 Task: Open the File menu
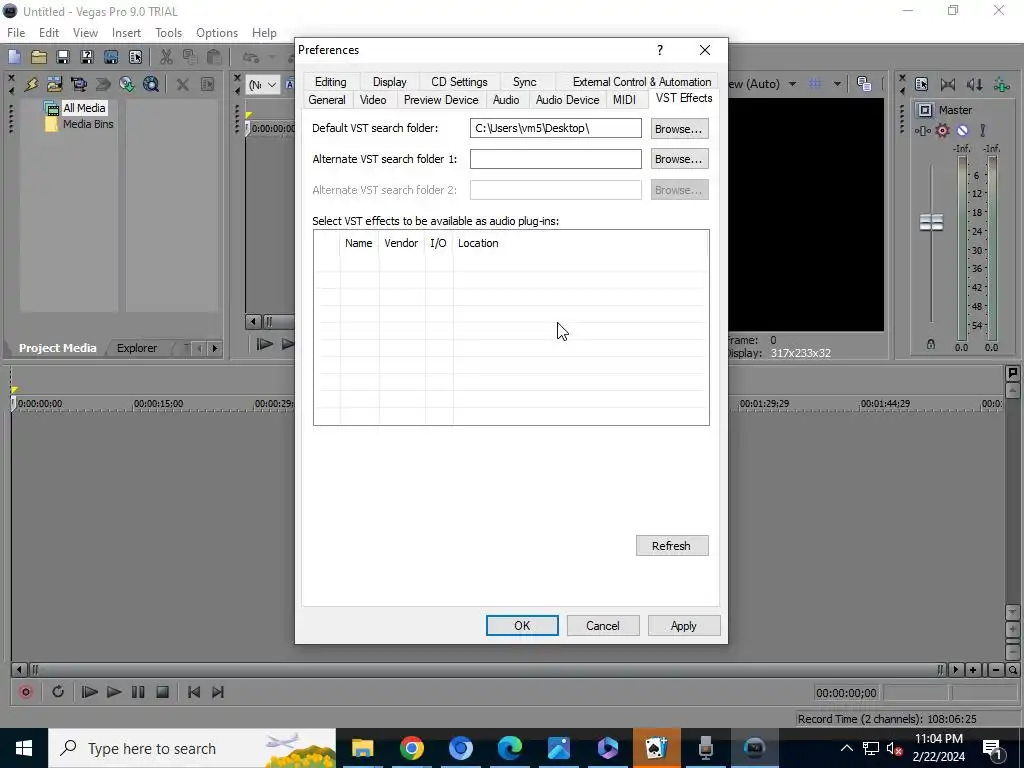click(x=16, y=33)
